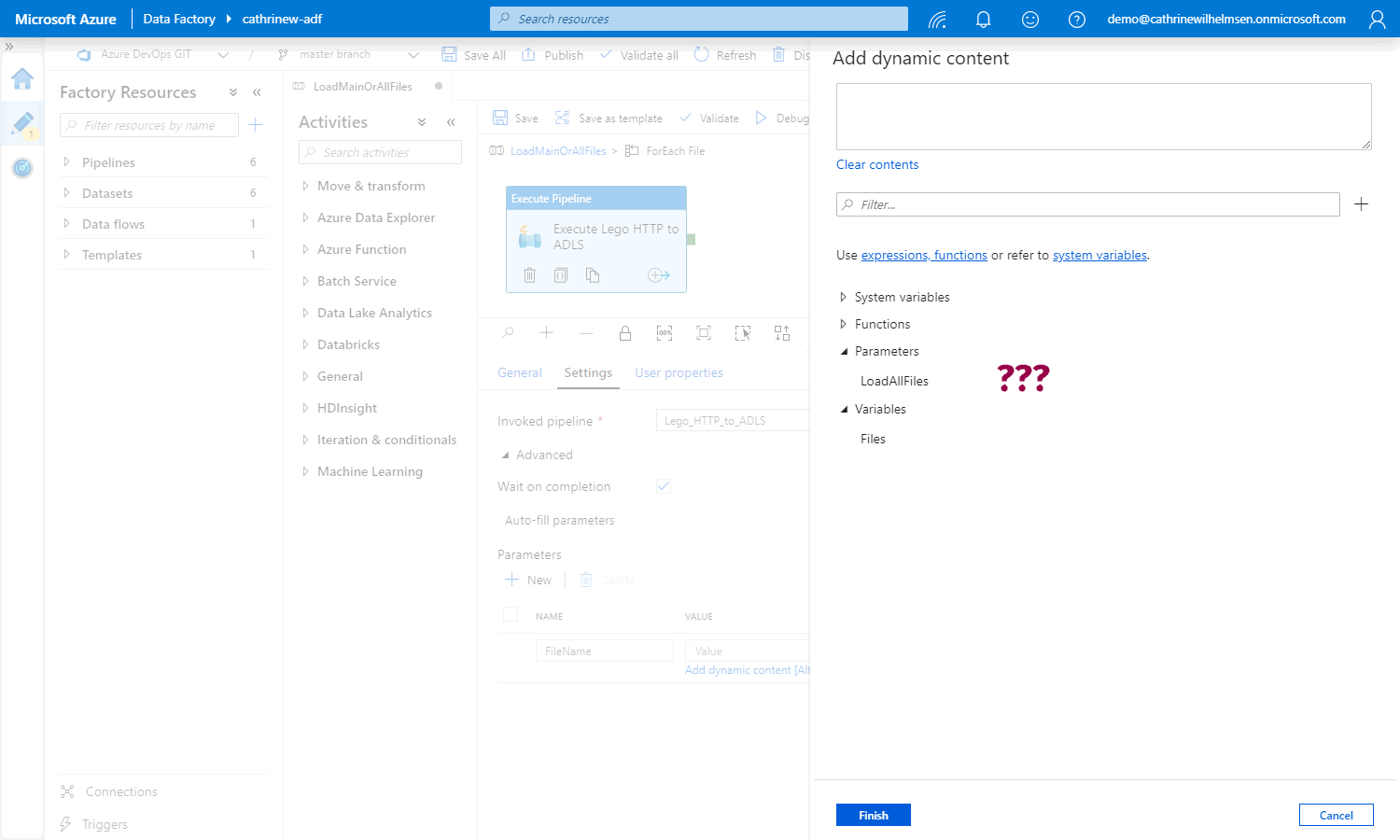1400x840 pixels.
Task: Open the Author pencil icon in sidebar
Action: (22, 123)
